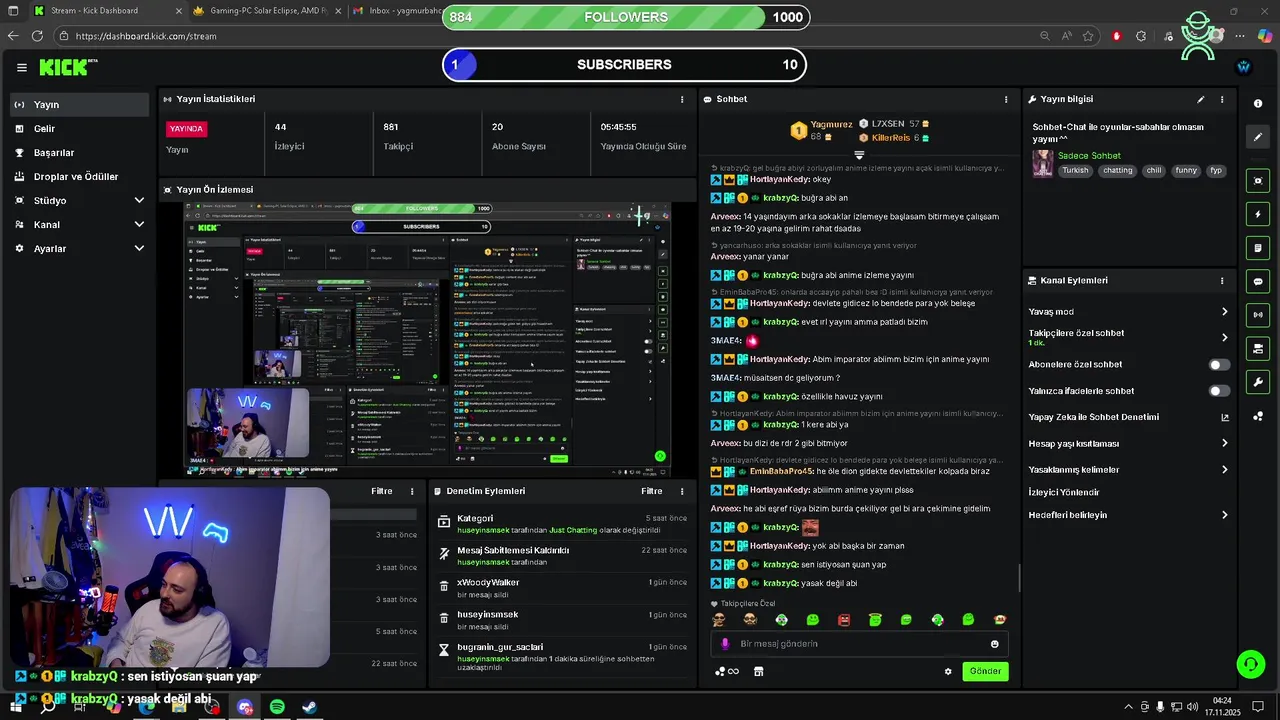
Task: Open the shop icon below the chat input
Action: point(758,671)
